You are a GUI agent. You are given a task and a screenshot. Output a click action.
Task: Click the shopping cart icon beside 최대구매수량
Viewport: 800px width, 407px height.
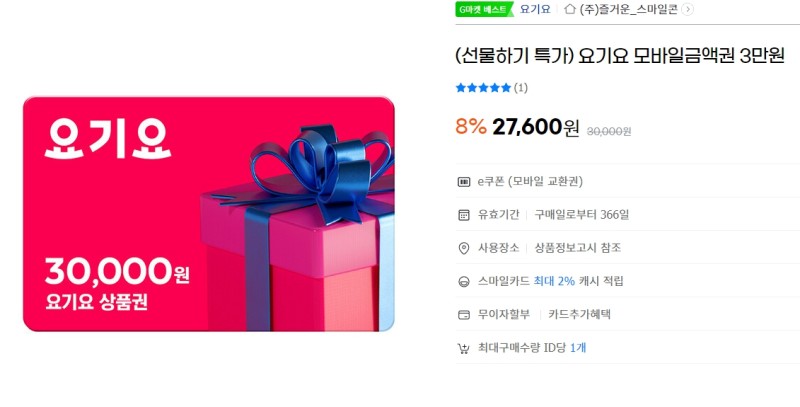[x=463, y=348]
